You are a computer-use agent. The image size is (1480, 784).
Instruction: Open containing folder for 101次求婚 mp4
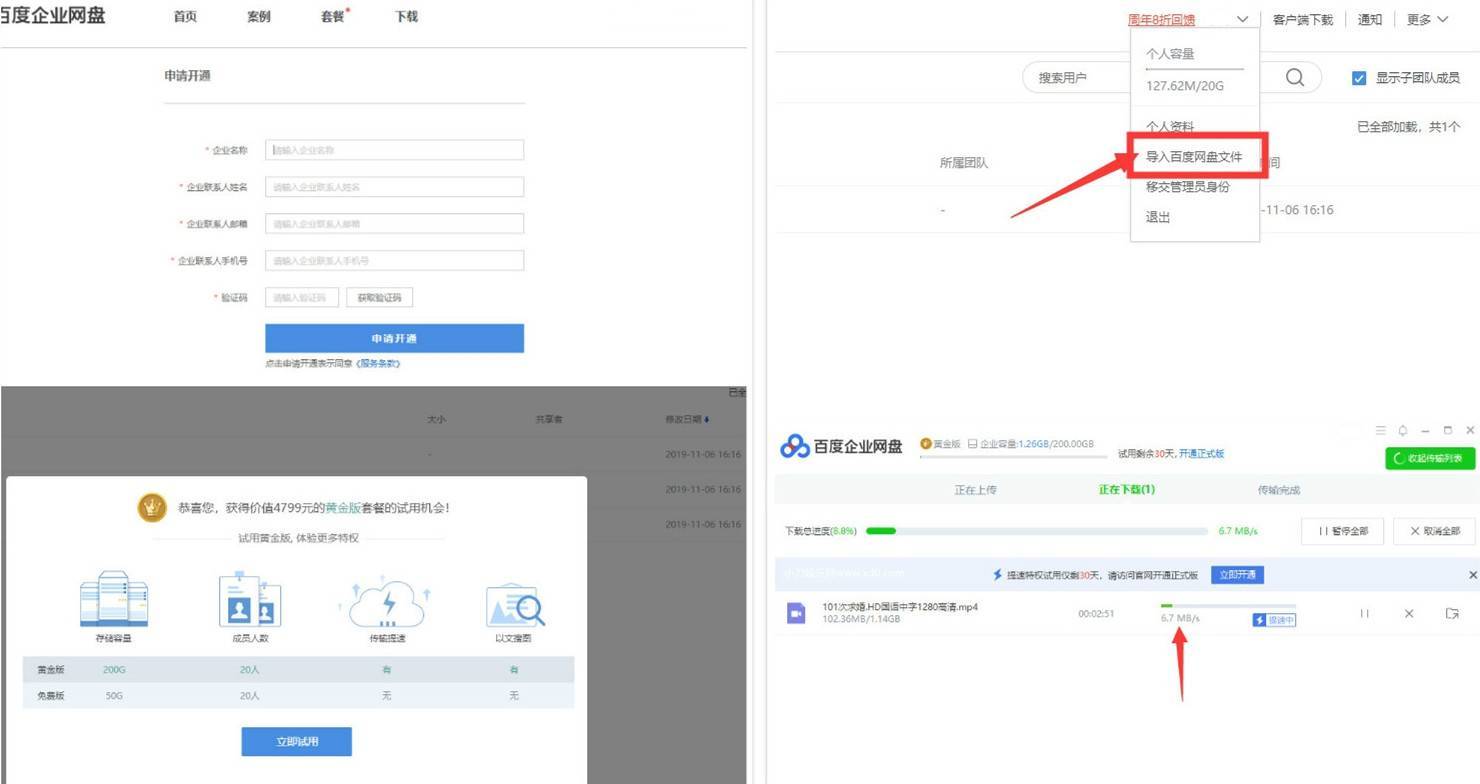[1452, 613]
